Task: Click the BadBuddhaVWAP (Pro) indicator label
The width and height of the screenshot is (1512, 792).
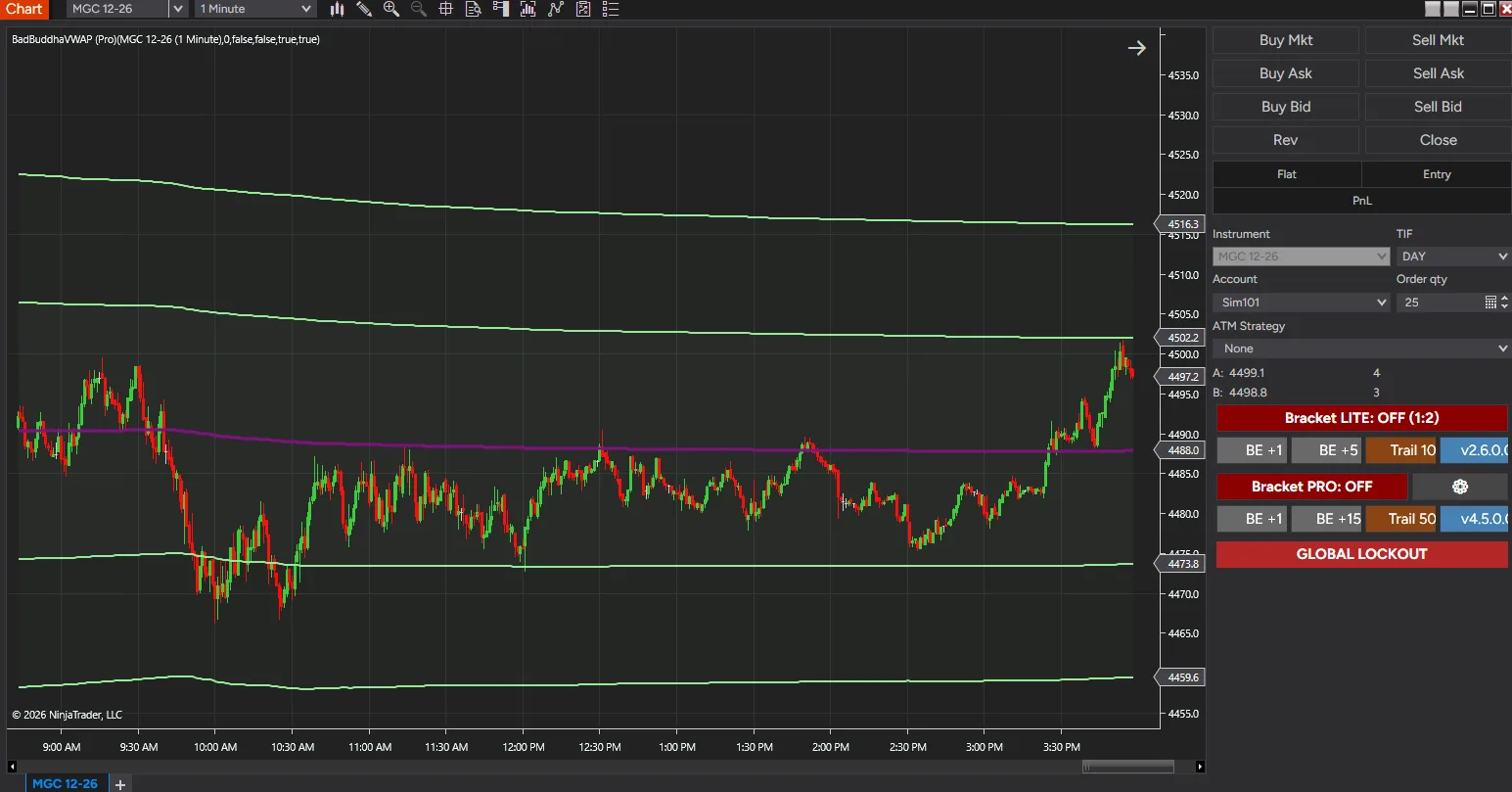Action: click(x=165, y=39)
